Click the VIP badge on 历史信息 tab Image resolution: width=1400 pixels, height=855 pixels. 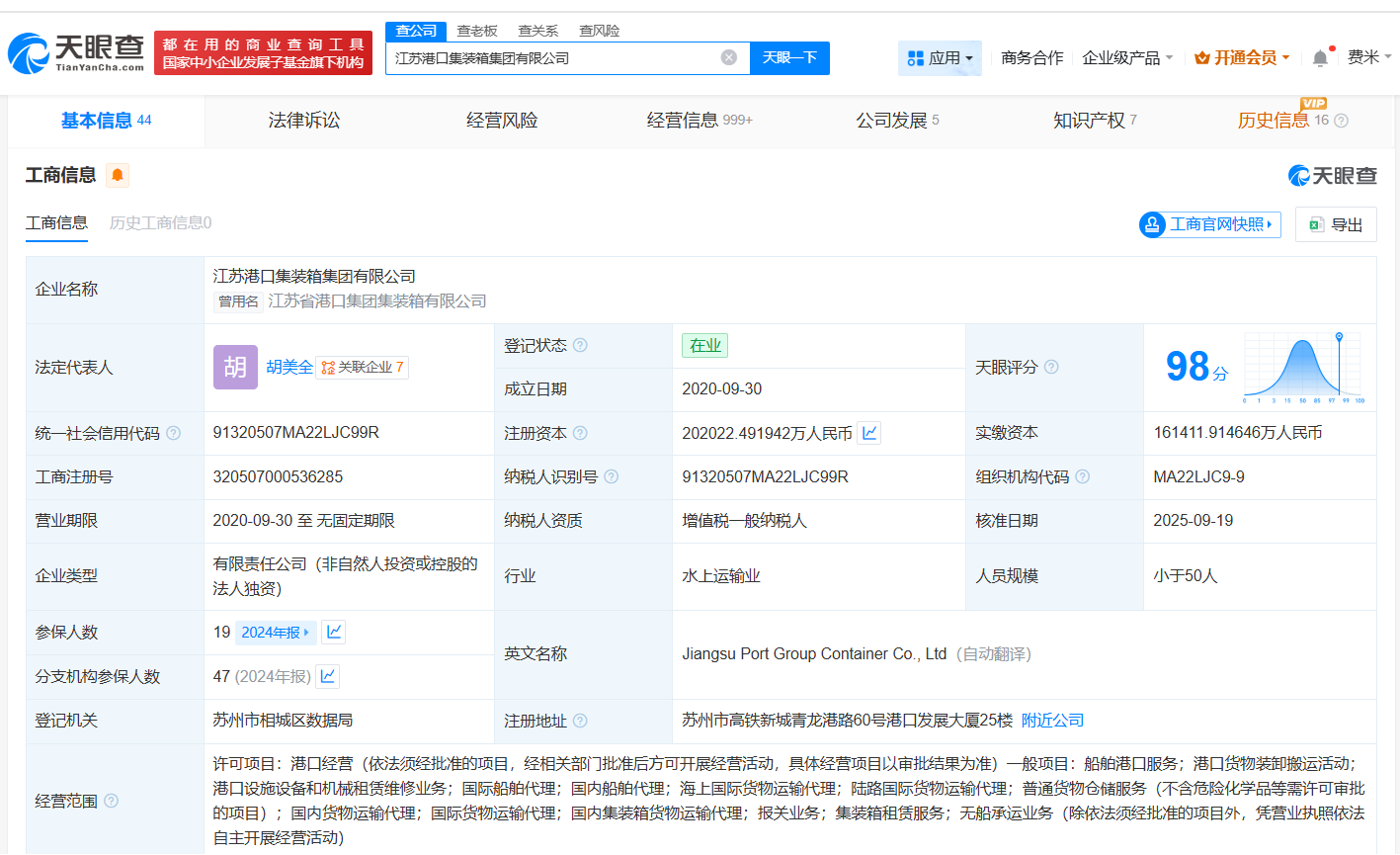[x=1313, y=104]
